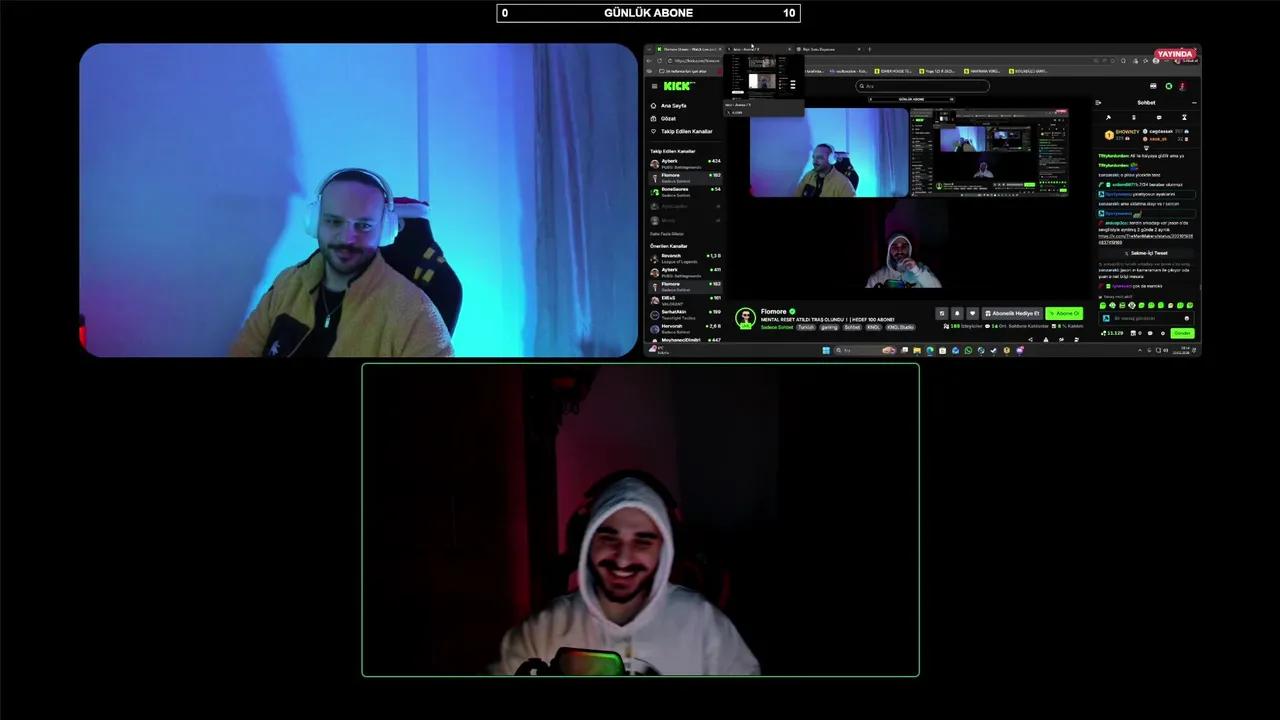The height and width of the screenshot is (720, 1280).
Task: Click the GÜNLÜK ABONE progress bar overlay
Action: 648,13
